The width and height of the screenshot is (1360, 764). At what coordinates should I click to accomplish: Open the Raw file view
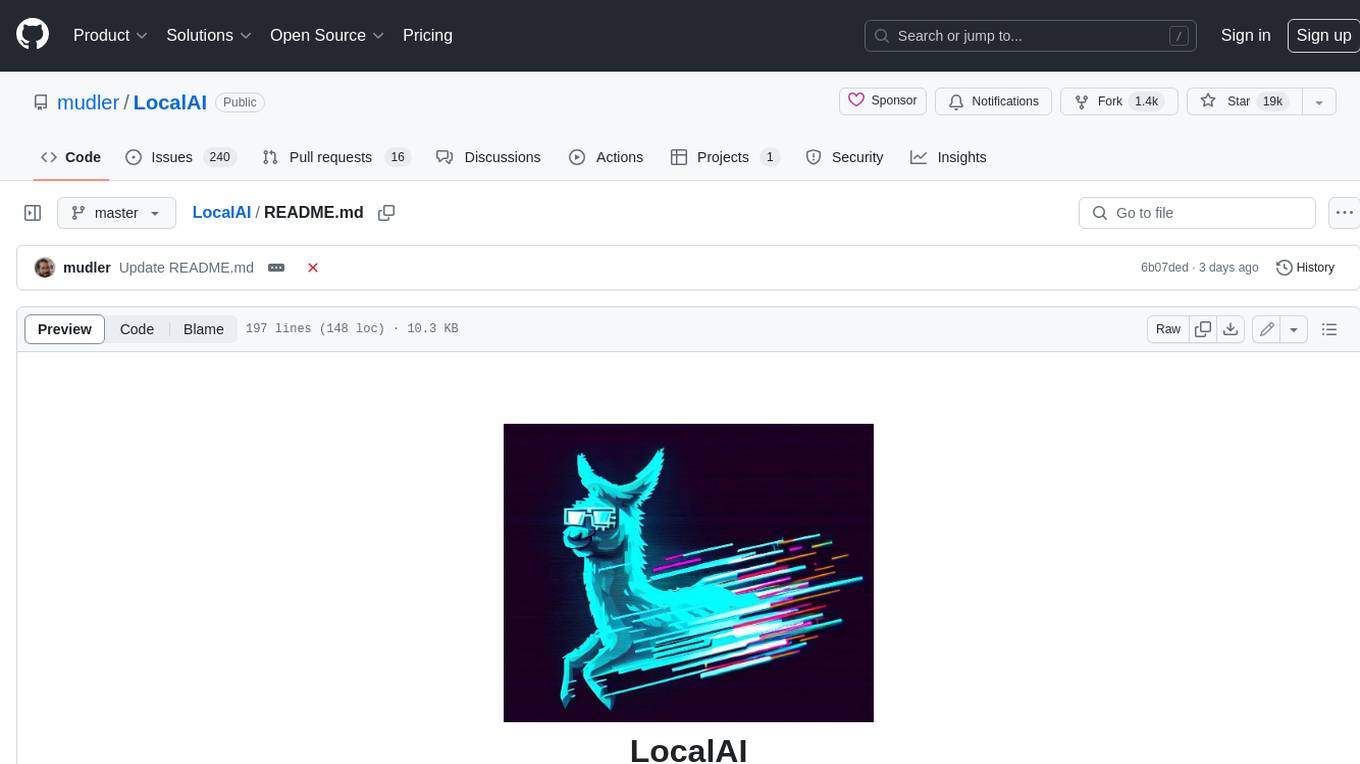1168,329
